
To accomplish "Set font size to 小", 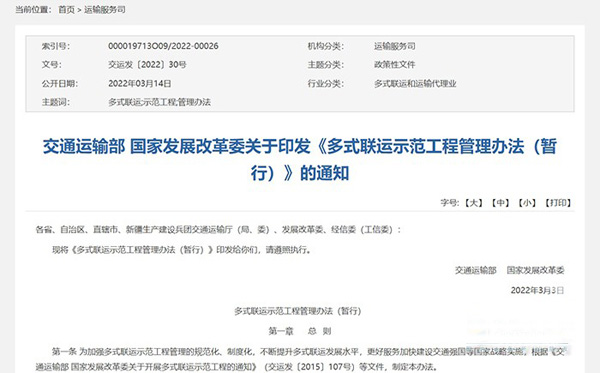I will coord(527,203).
